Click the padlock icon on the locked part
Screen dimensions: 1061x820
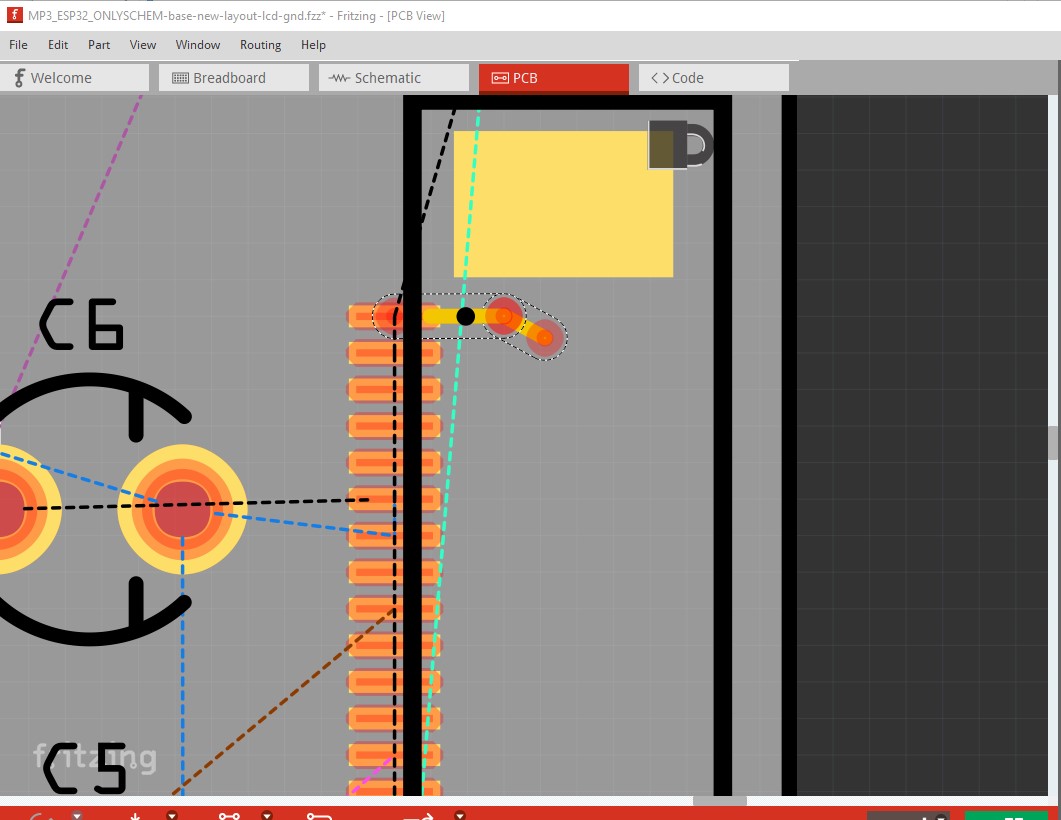[x=680, y=145]
